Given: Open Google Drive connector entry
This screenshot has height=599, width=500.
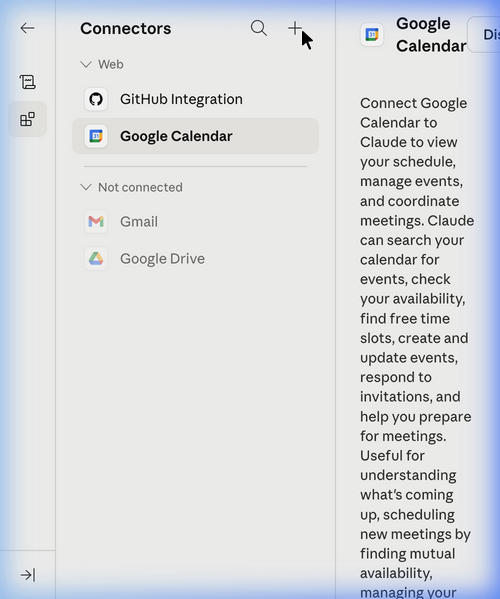Looking at the screenshot, I should tap(195, 259).
